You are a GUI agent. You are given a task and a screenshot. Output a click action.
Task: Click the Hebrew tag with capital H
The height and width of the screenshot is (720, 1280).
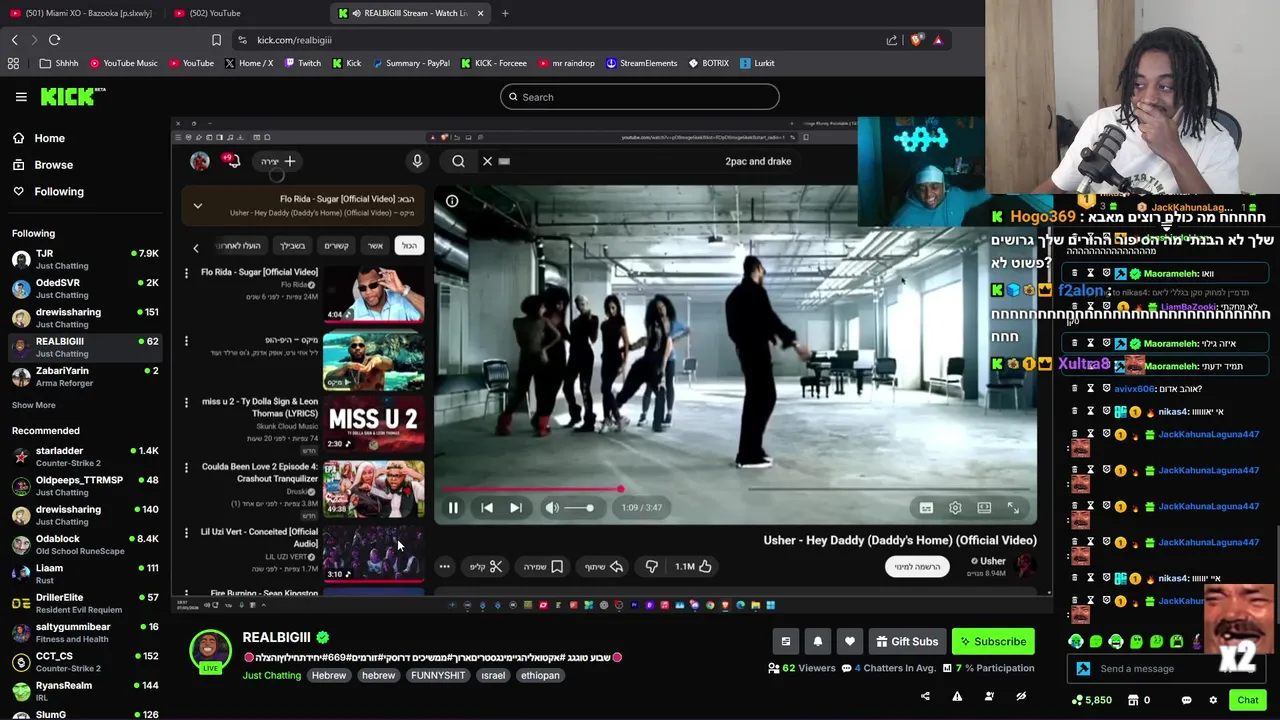pos(328,675)
